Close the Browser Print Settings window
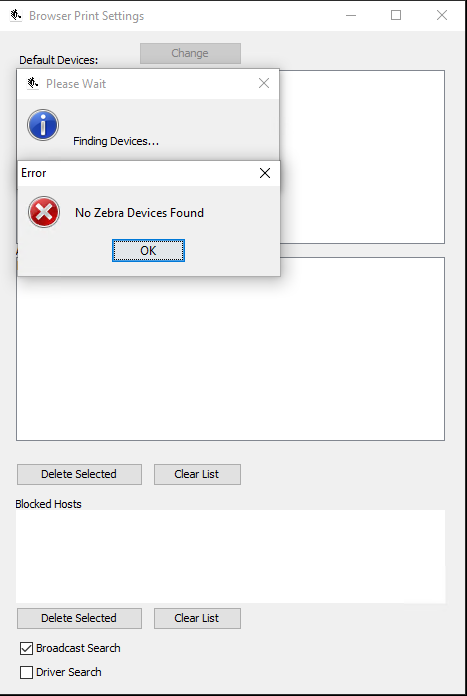Screen dimensions: 467x696 [442, 16]
